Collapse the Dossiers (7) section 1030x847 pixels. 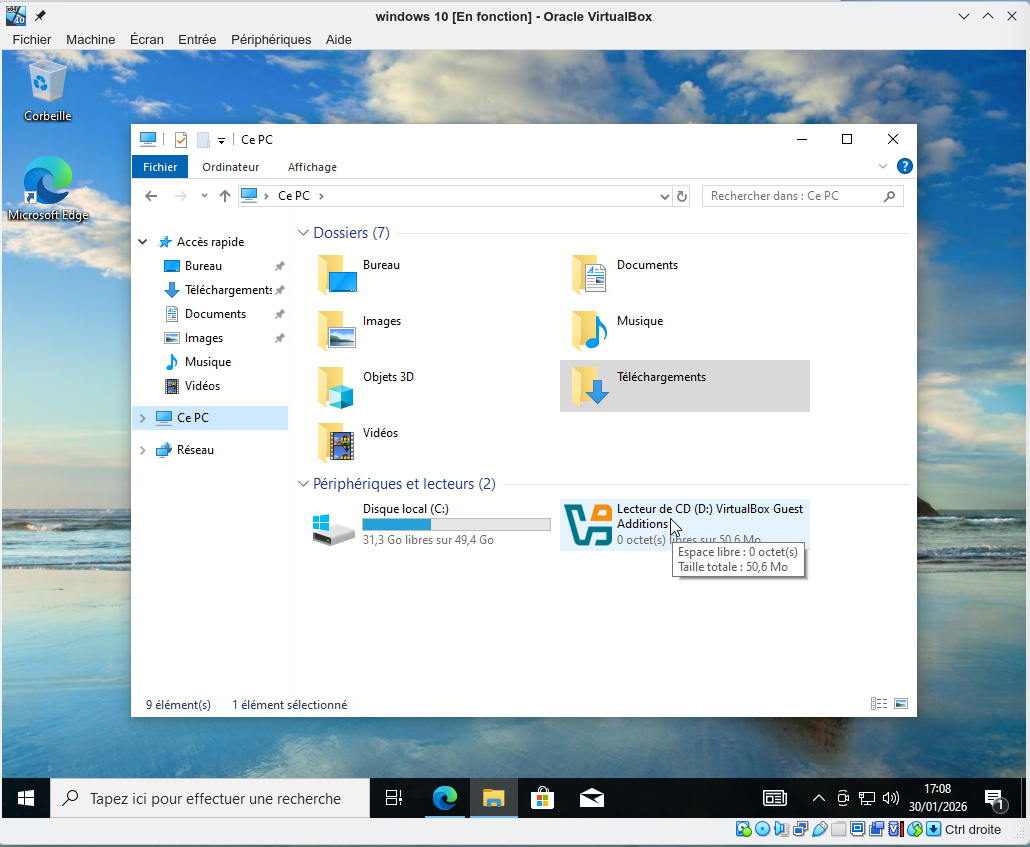[303, 233]
